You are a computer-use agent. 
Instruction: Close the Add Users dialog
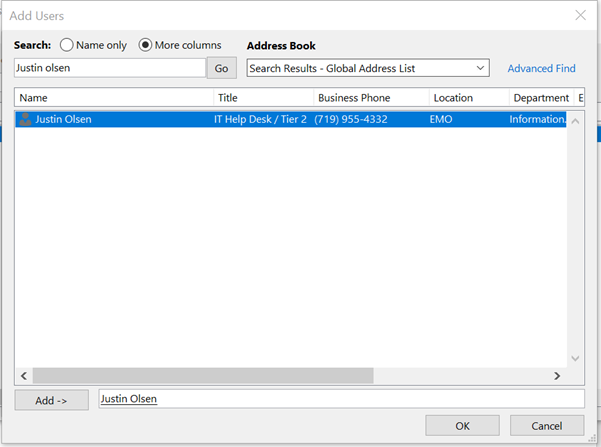click(581, 15)
